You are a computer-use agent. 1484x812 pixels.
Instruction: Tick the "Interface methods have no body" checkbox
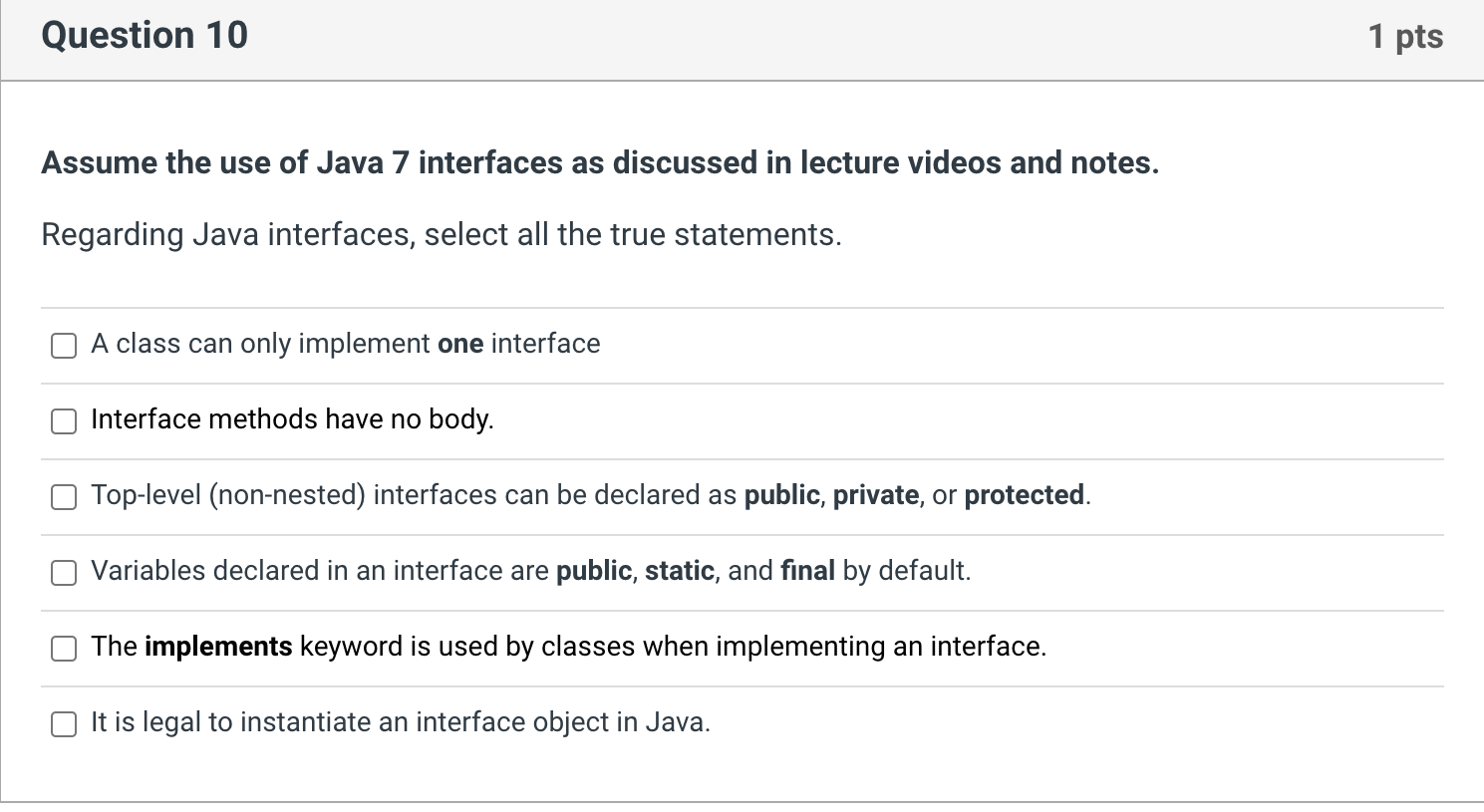64,421
